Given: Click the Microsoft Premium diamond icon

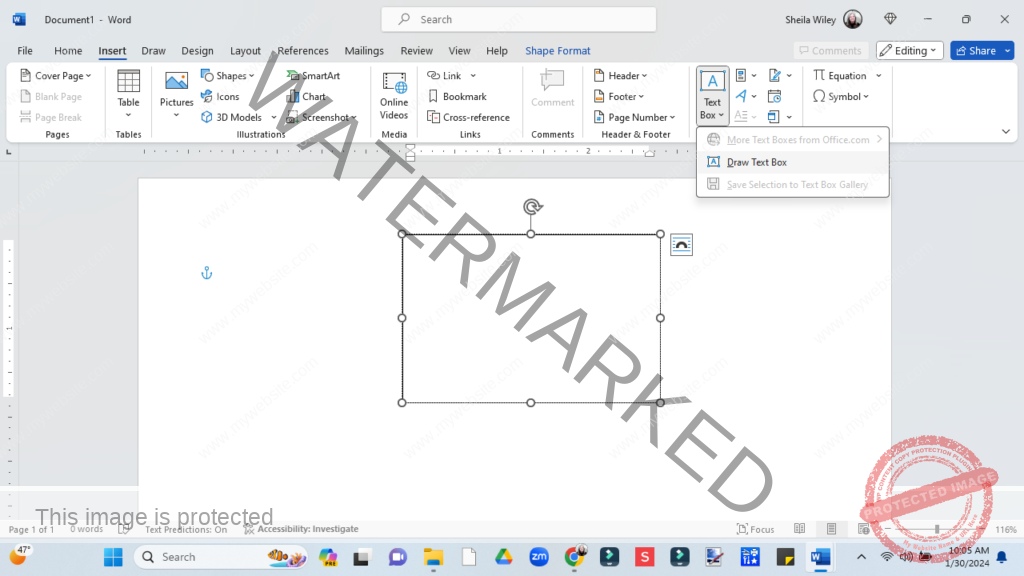Looking at the screenshot, I should 890,19.
